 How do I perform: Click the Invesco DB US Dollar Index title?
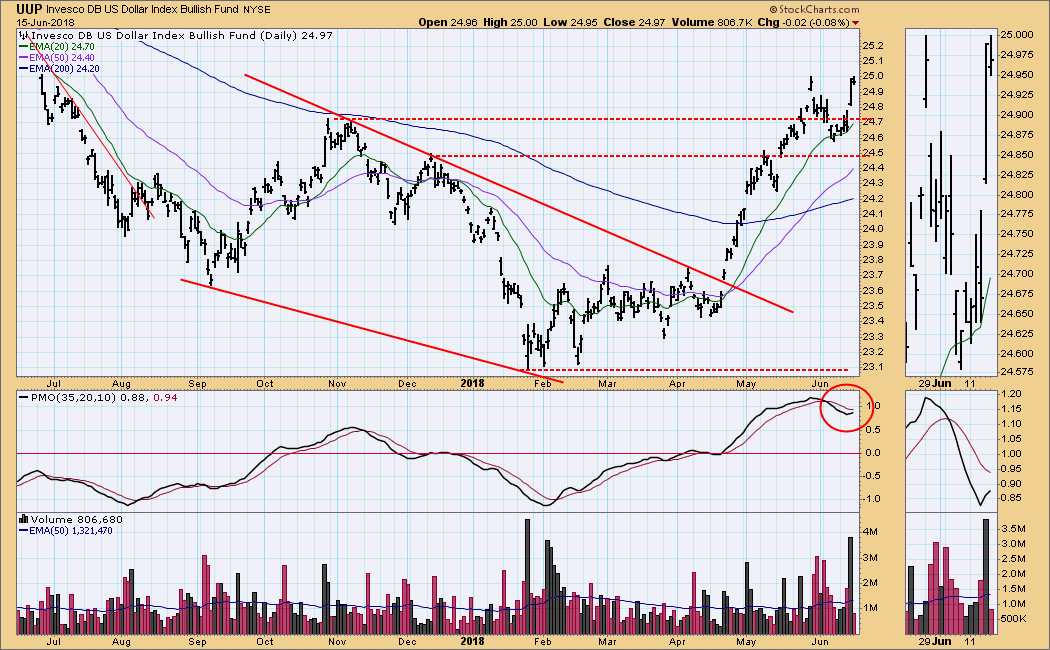pos(143,9)
